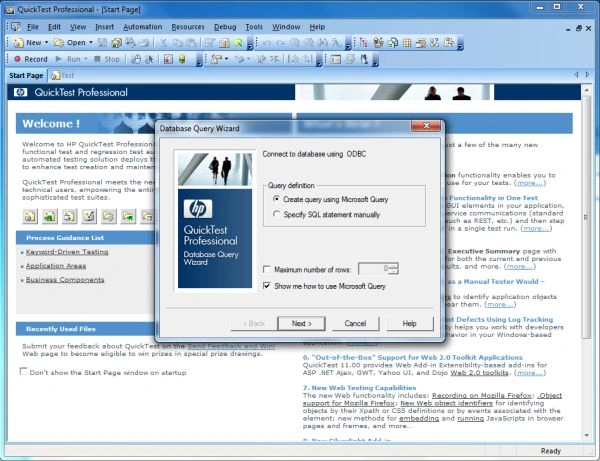Image resolution: width=600 pixels, height=461 pixels.
Task: Click the New test toolbar icon
Action: [18, 42]
